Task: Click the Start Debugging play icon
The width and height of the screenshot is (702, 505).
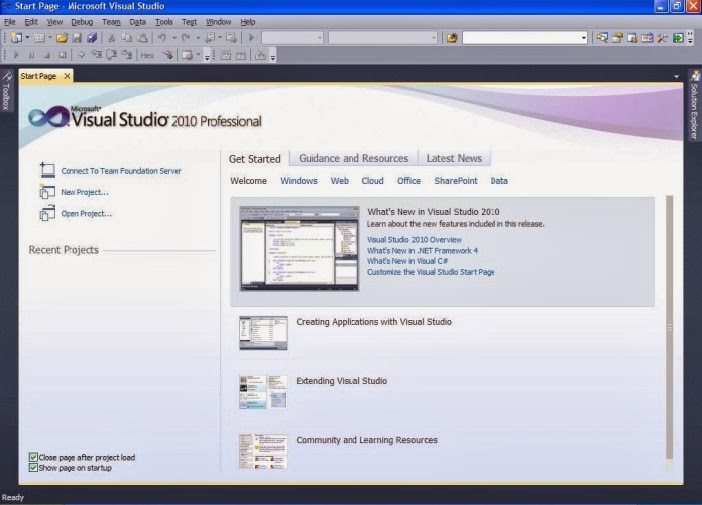Action: coord(251,38)
